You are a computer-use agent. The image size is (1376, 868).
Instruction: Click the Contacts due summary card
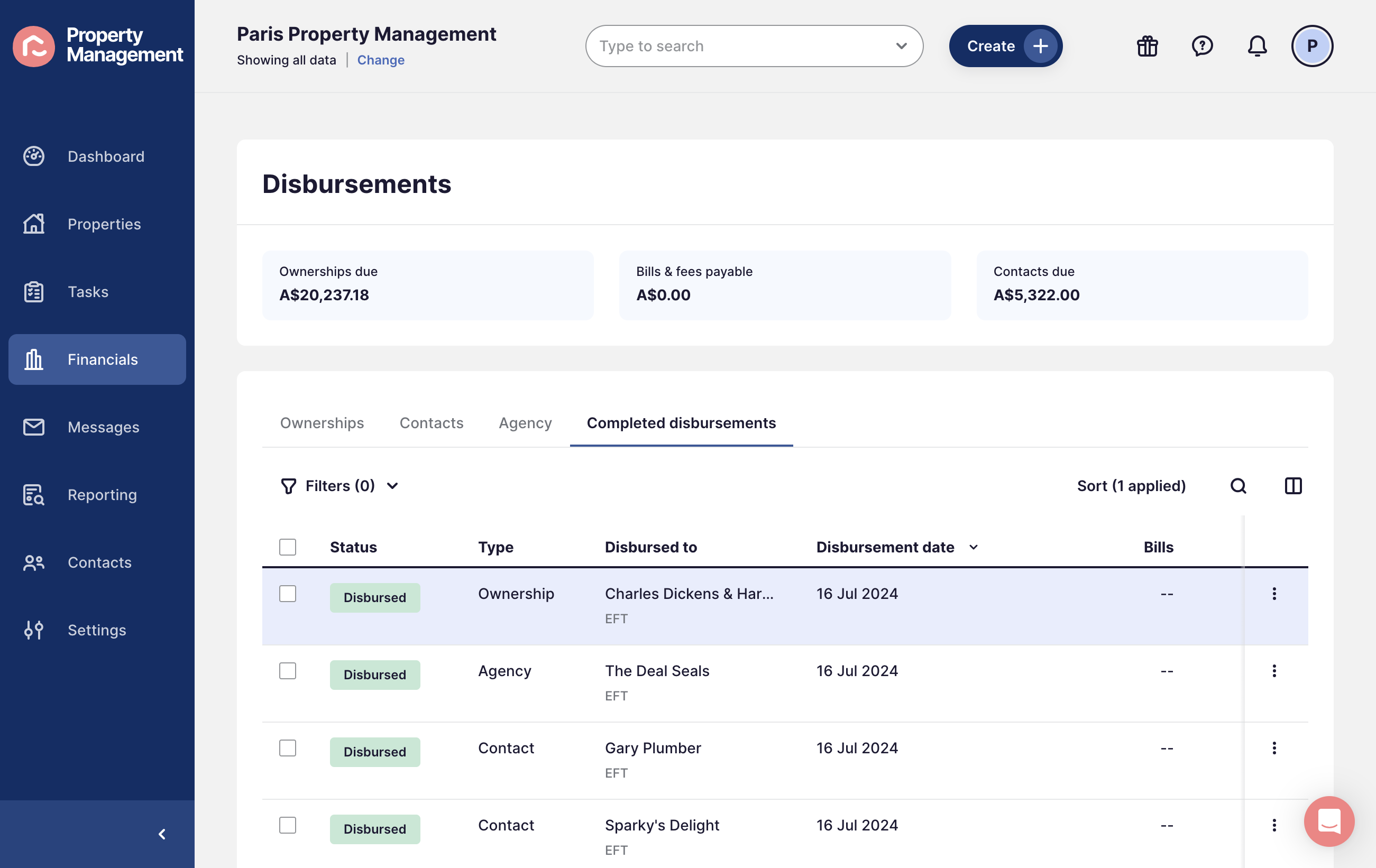[1142, 285]
